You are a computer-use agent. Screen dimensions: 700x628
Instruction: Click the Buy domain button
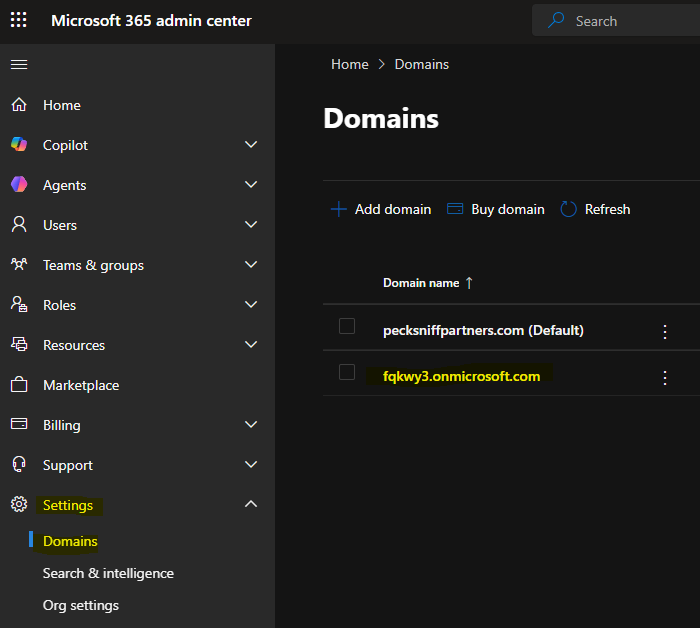[x=496, y=209]
